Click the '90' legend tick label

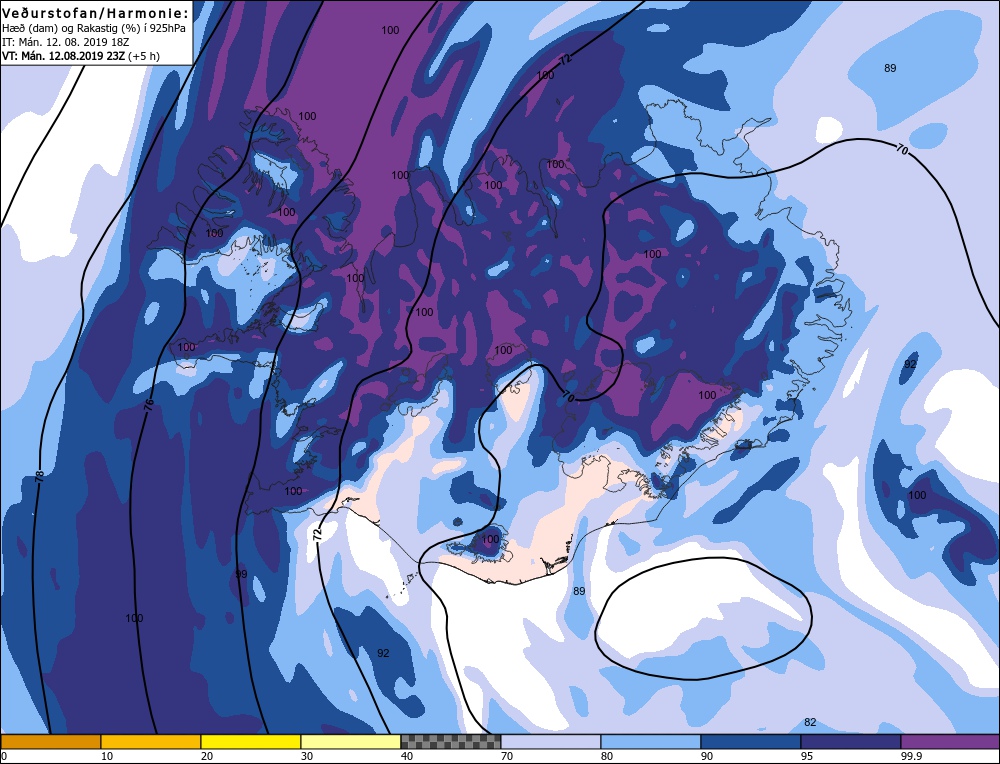coord(707,756)
